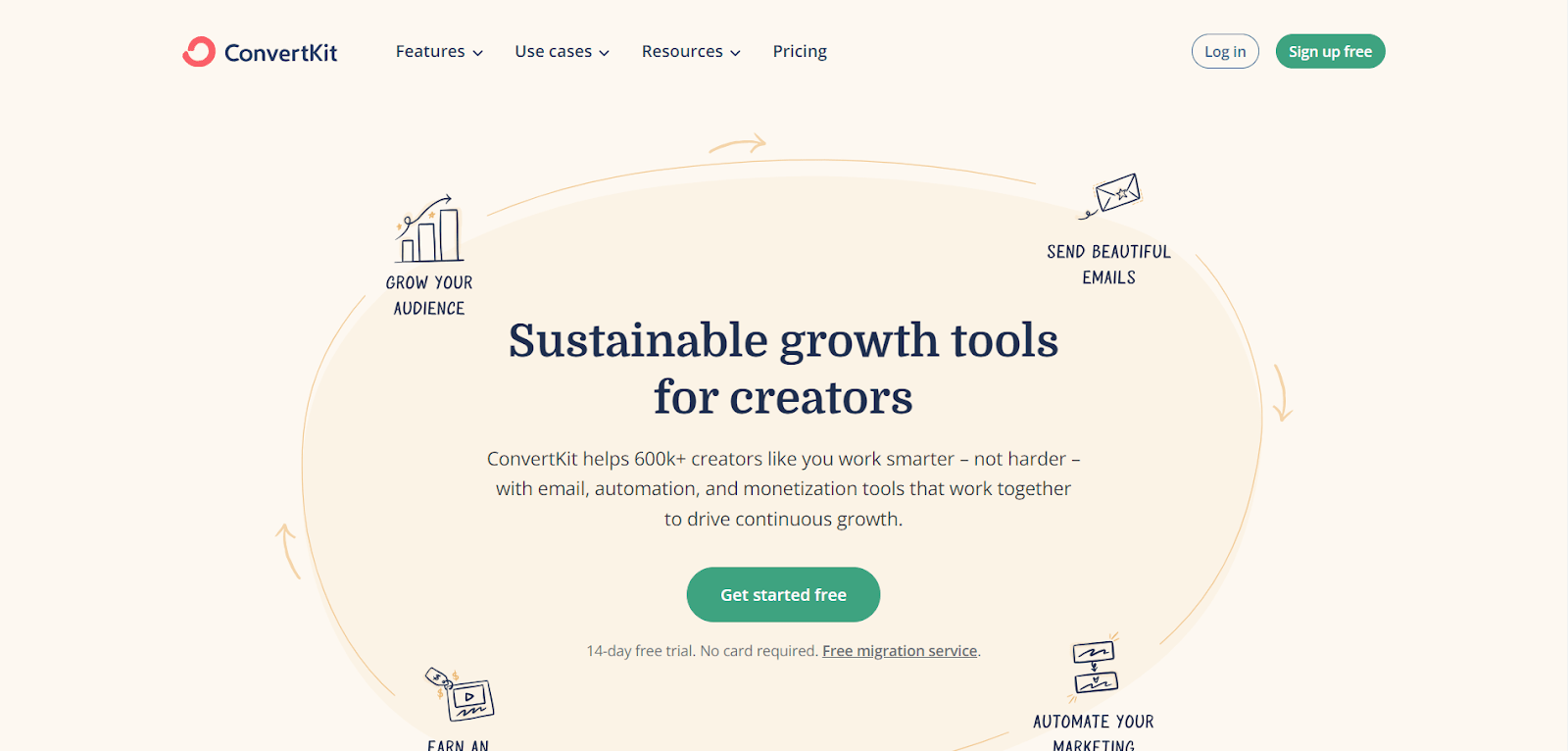This screenshot has width=1568, height=751.
Task: Click the bar chart growth icon
Action: 429,228
